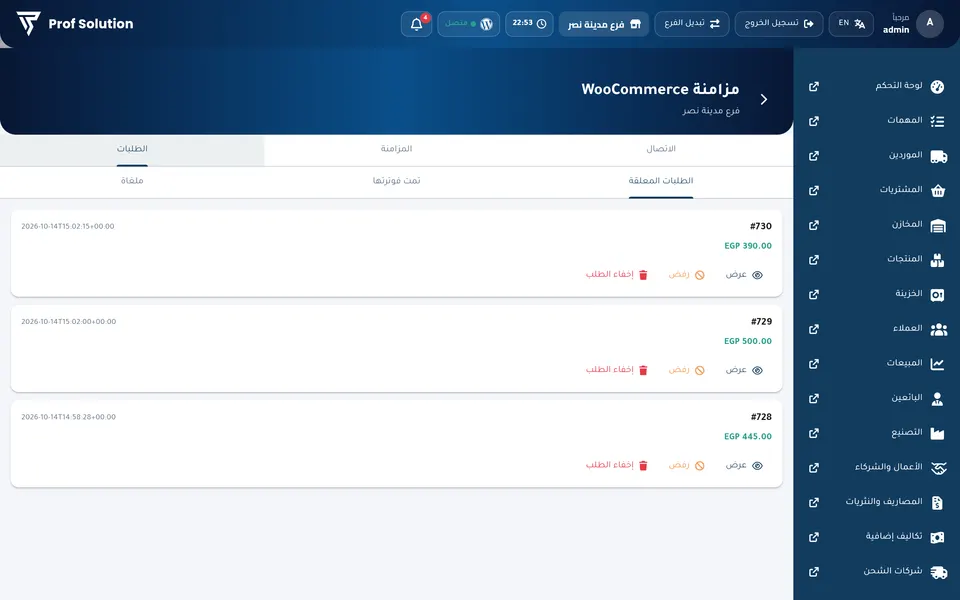Screen dimensions: 960x600
Task: Switch to the الاتصال tab
Action: 661,150
